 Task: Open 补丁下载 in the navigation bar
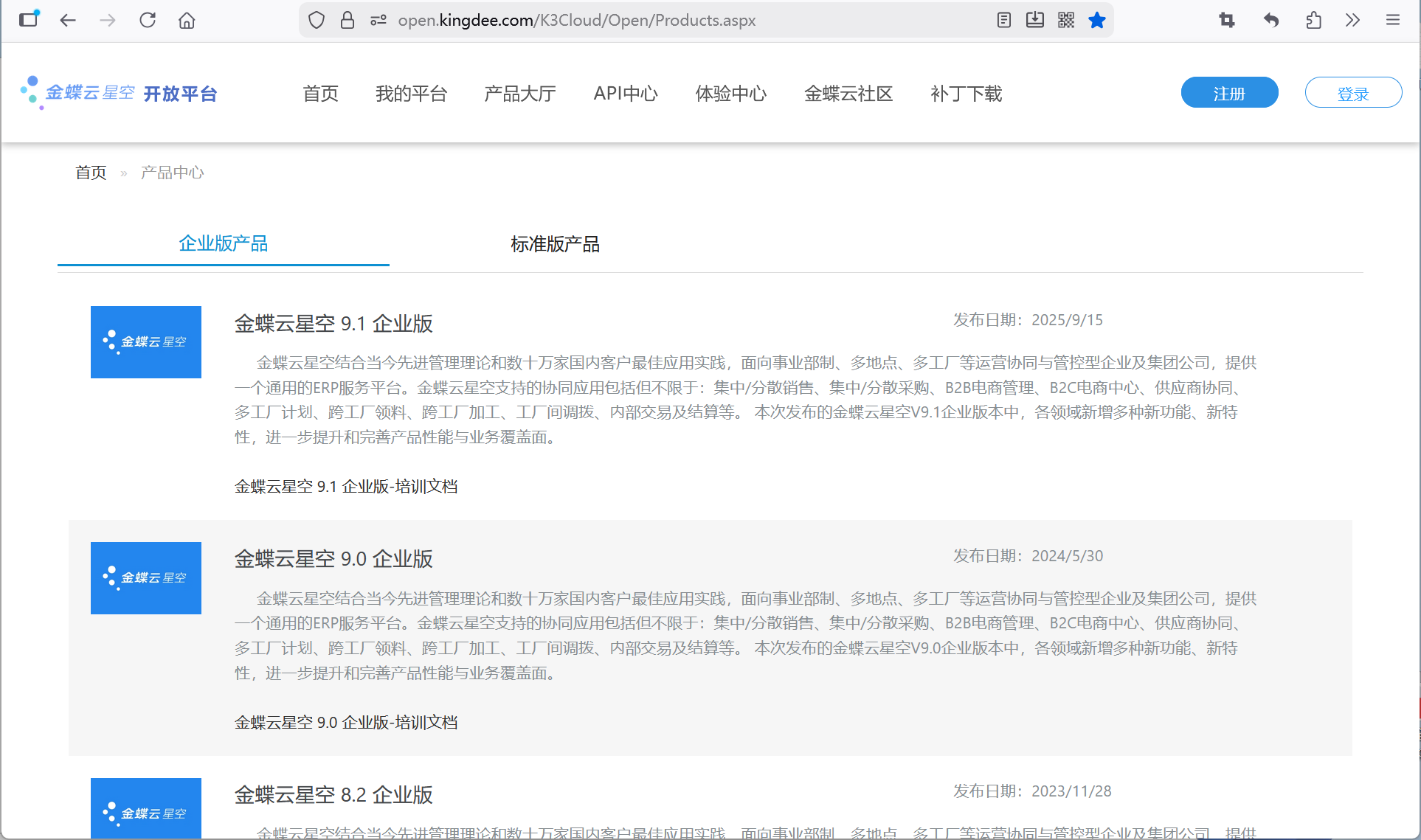(966, 94)
